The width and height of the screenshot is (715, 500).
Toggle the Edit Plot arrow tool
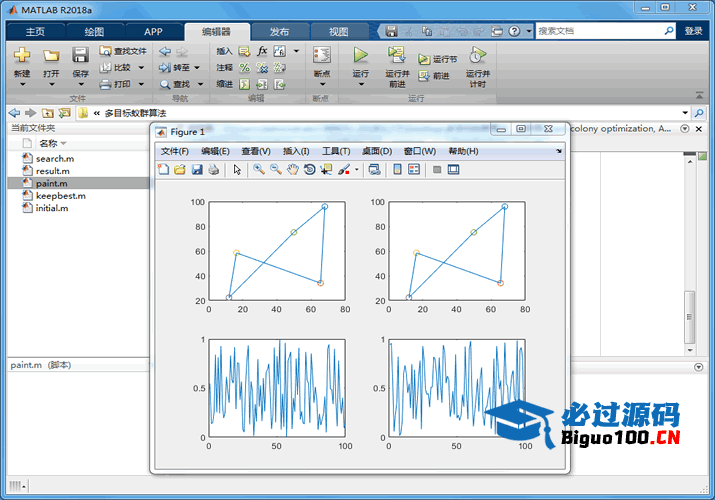[x=237, y=170]
